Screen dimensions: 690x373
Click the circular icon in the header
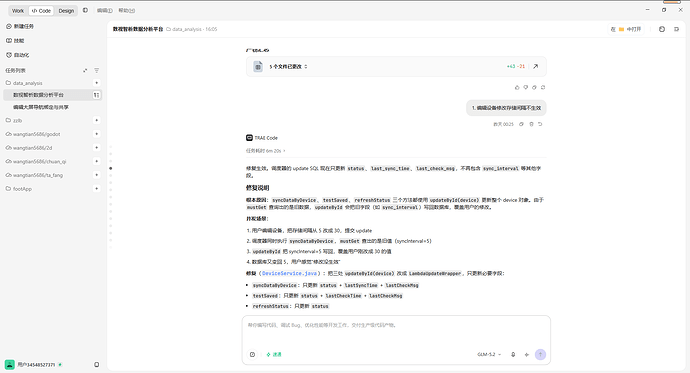pos(661,29)
